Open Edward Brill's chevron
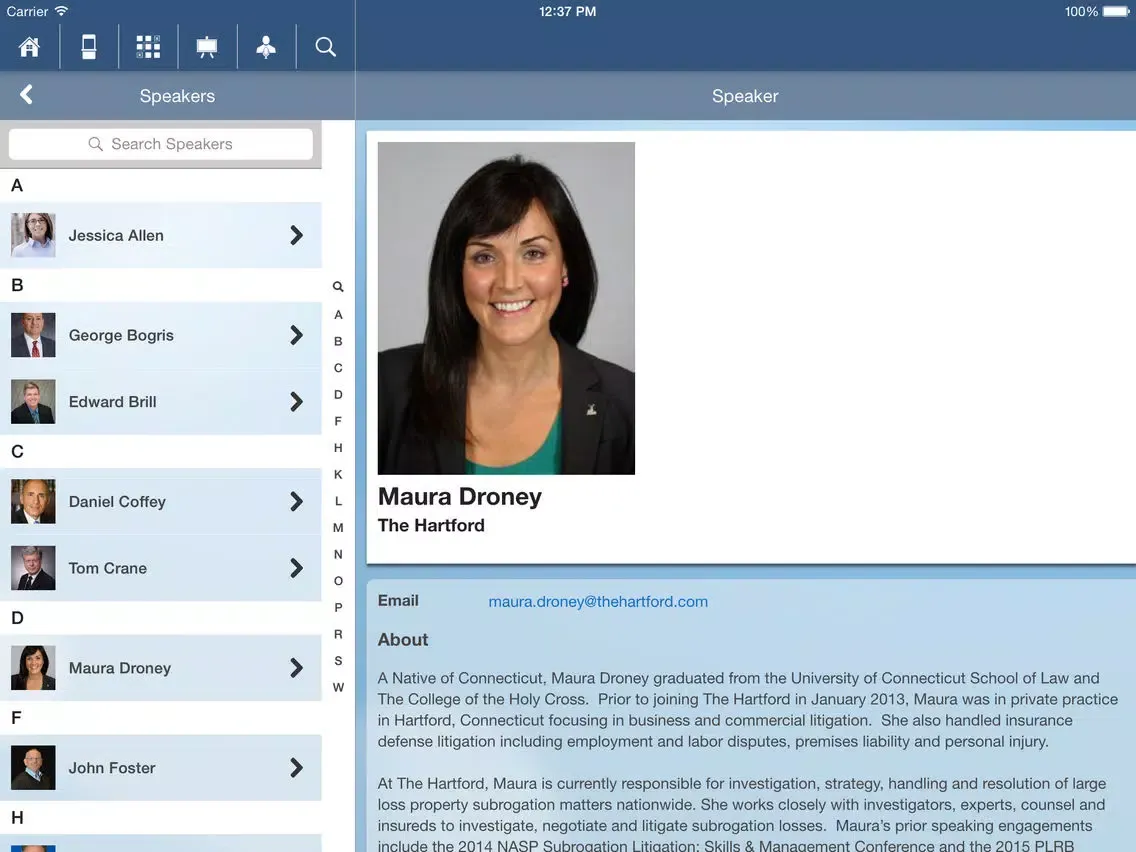 pos(296,401)
